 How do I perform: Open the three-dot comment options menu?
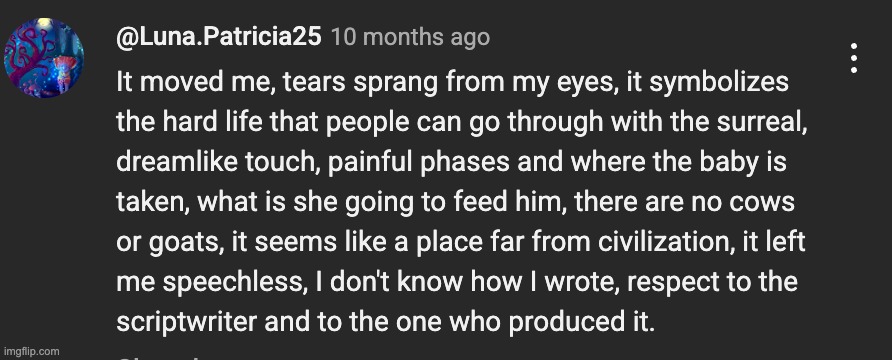pyautogui.click(x=853, y=57)
